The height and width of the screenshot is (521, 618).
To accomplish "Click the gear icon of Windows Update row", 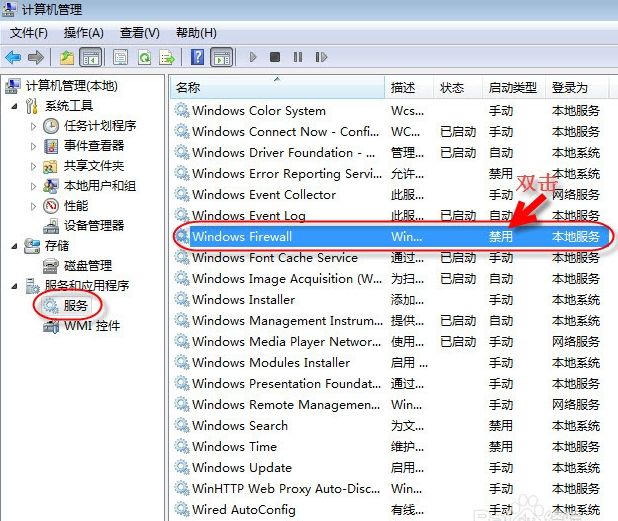I will click(182, 467).
